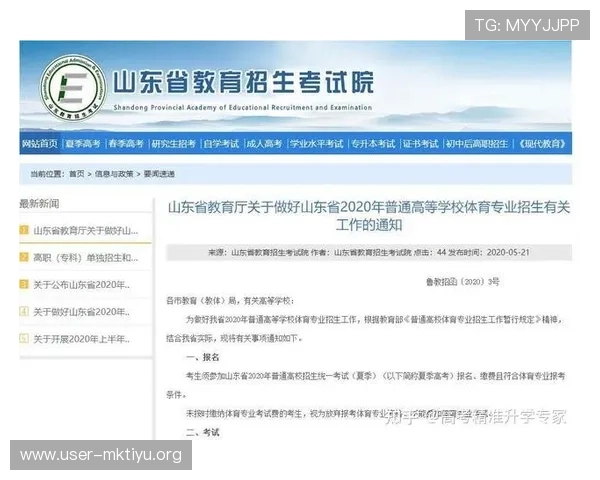
Task: Click the number 2 news rank badge
Action: pos(24,257)
